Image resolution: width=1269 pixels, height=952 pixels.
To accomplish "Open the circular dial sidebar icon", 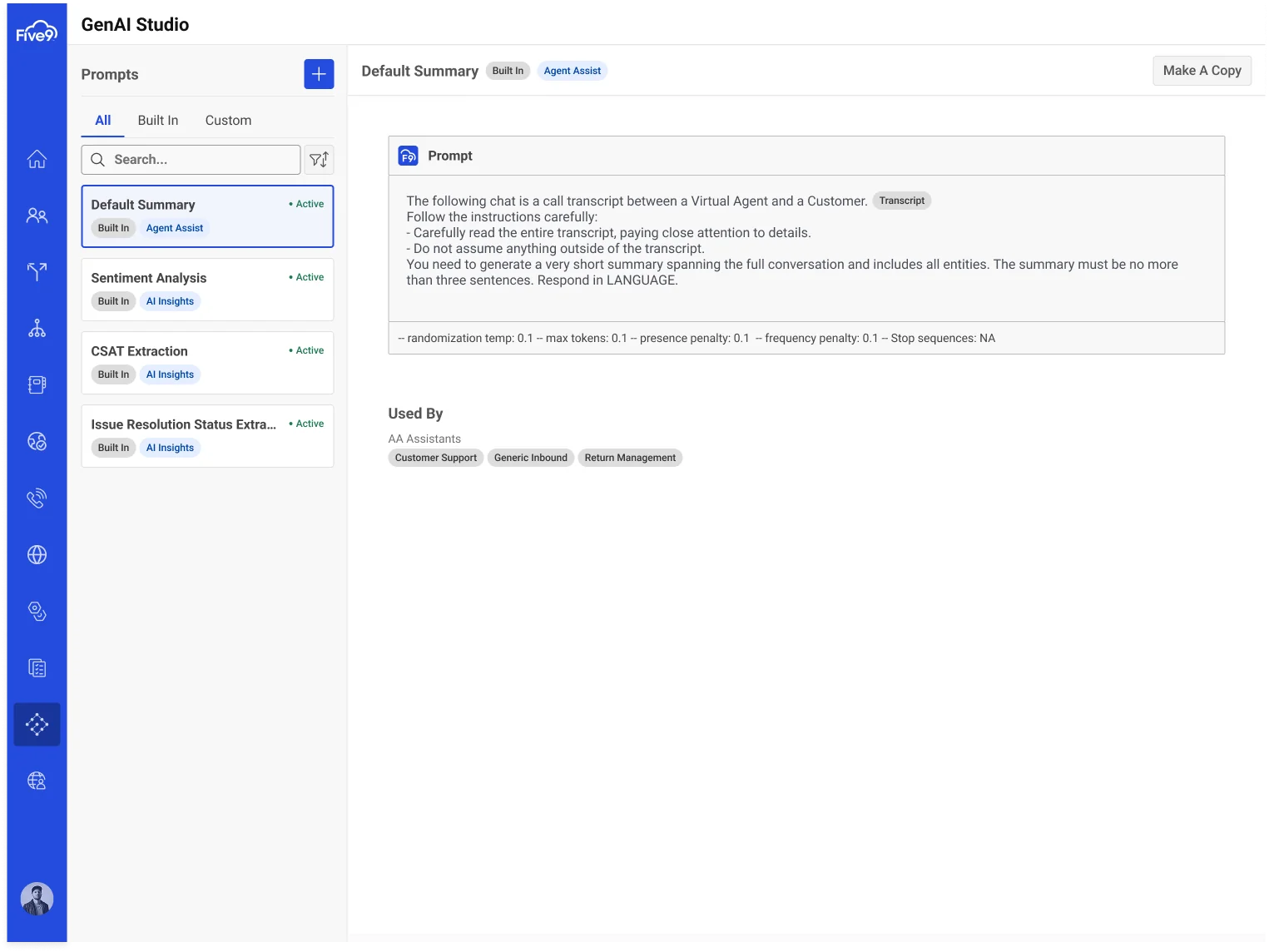I will click(x=37, y=441).
